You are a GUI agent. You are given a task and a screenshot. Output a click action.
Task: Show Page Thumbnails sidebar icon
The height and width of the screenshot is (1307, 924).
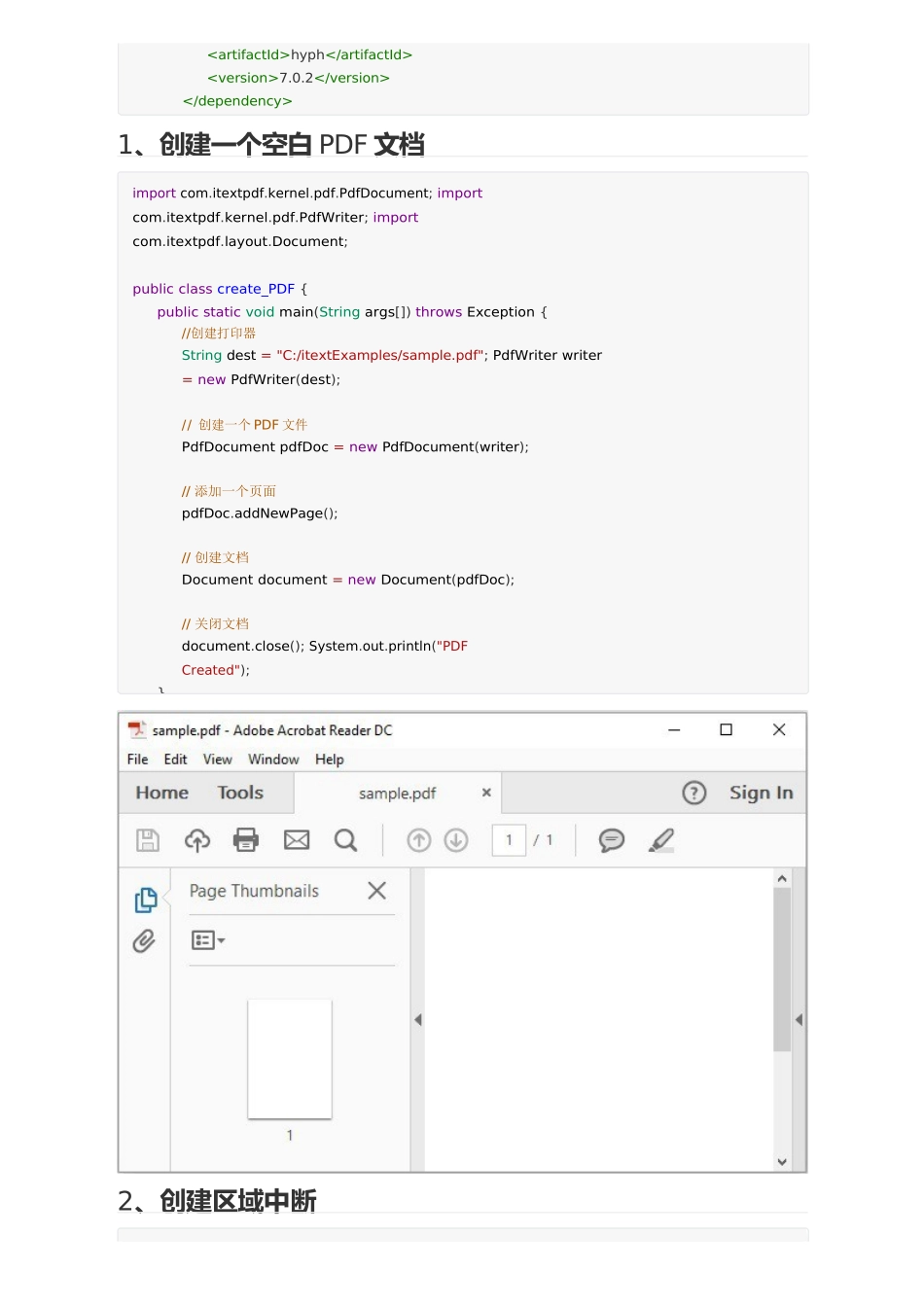click(x=146, y=901)
